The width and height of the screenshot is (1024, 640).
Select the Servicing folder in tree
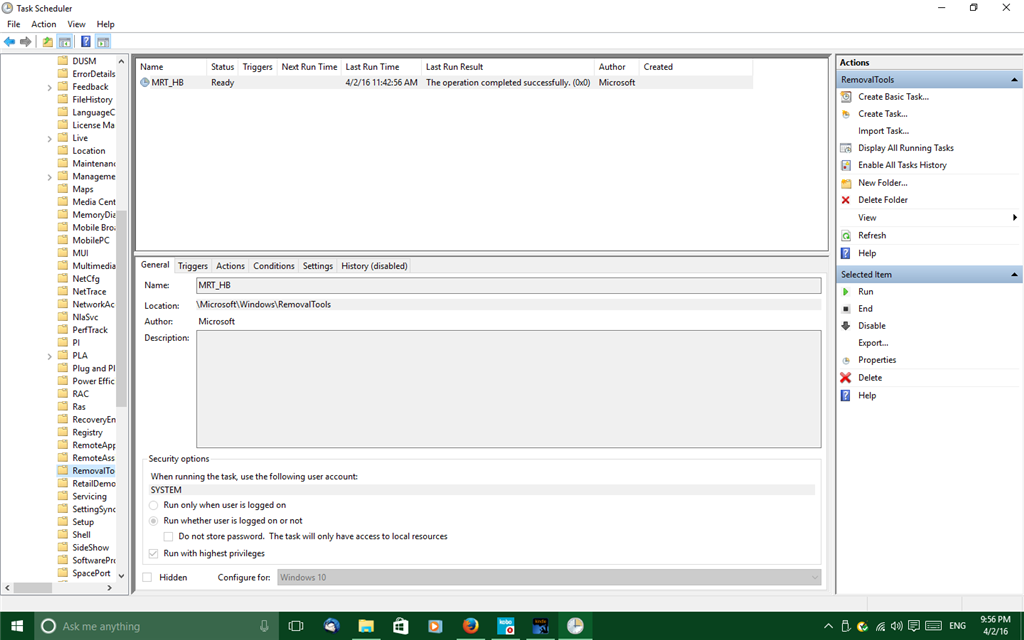[89, 496]
